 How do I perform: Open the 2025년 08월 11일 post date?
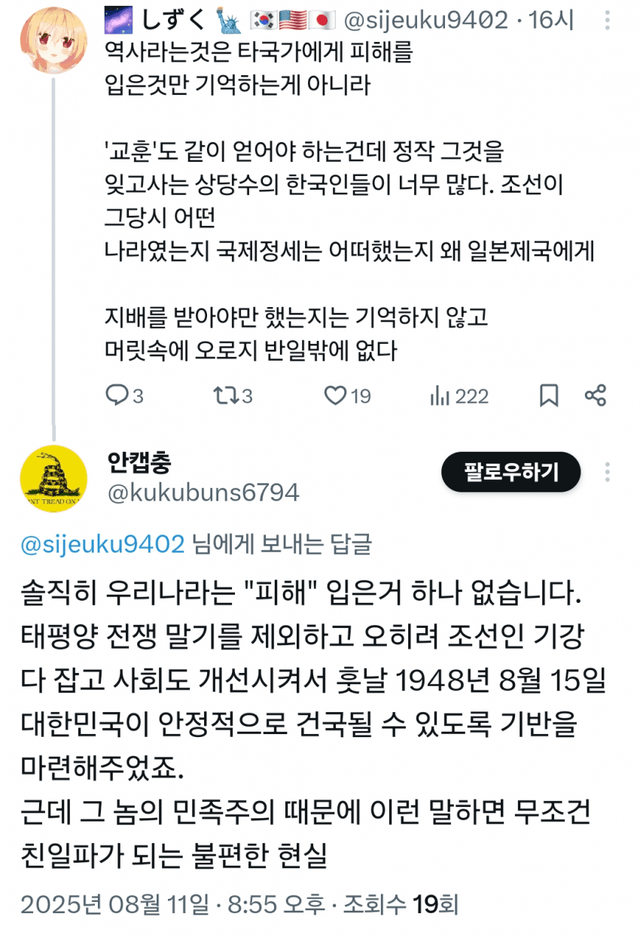pos(116,906)
